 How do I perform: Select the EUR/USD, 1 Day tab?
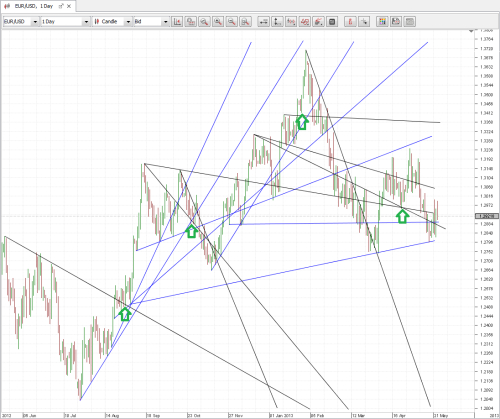[x=34, y=6]
